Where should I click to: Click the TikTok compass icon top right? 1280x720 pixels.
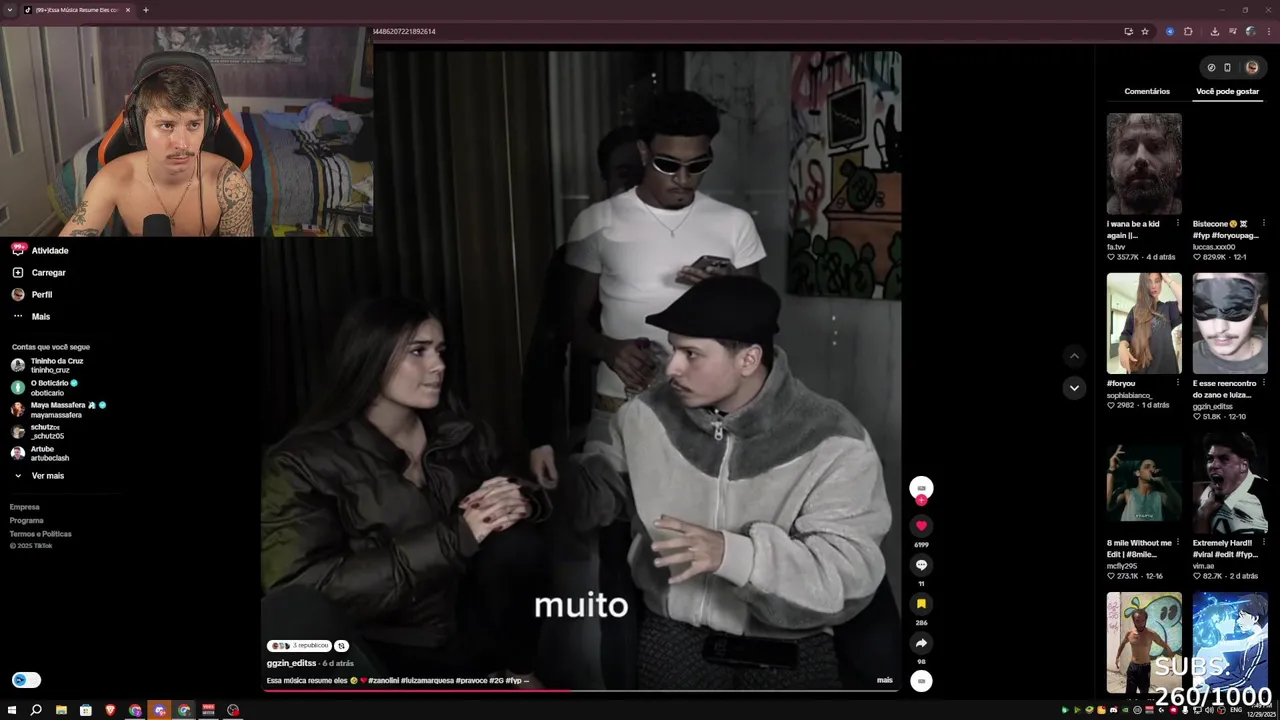(1211, 68)
